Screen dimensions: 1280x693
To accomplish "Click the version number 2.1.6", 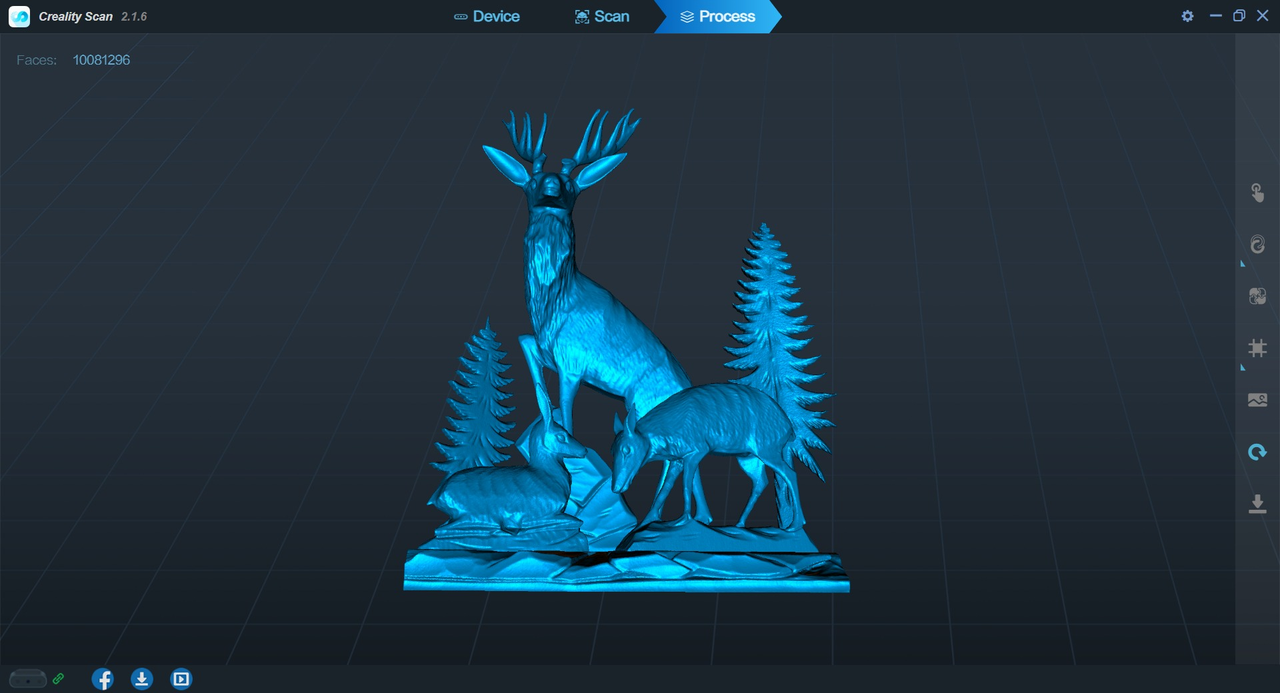I will click(134, 17).
